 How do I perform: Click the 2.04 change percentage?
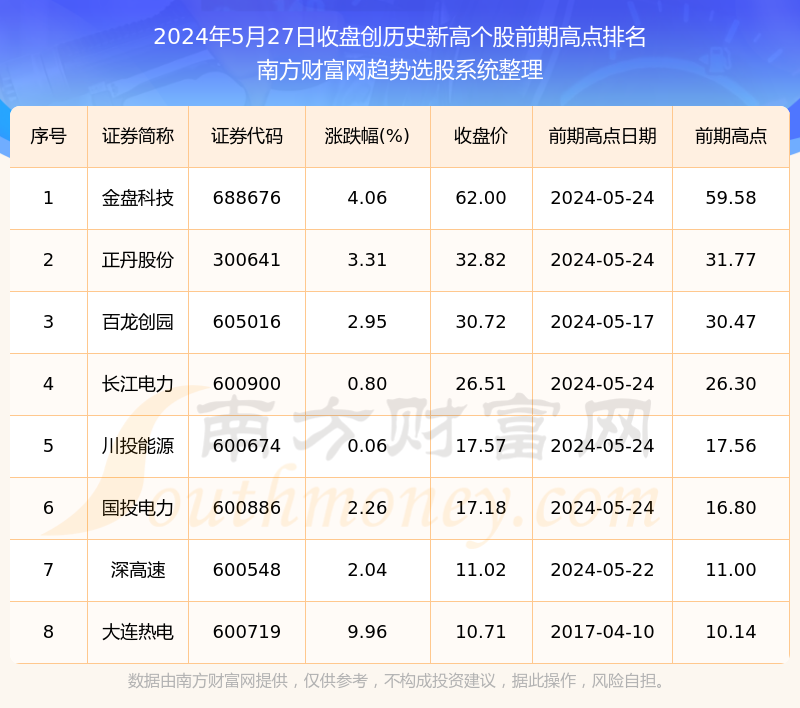367,570
